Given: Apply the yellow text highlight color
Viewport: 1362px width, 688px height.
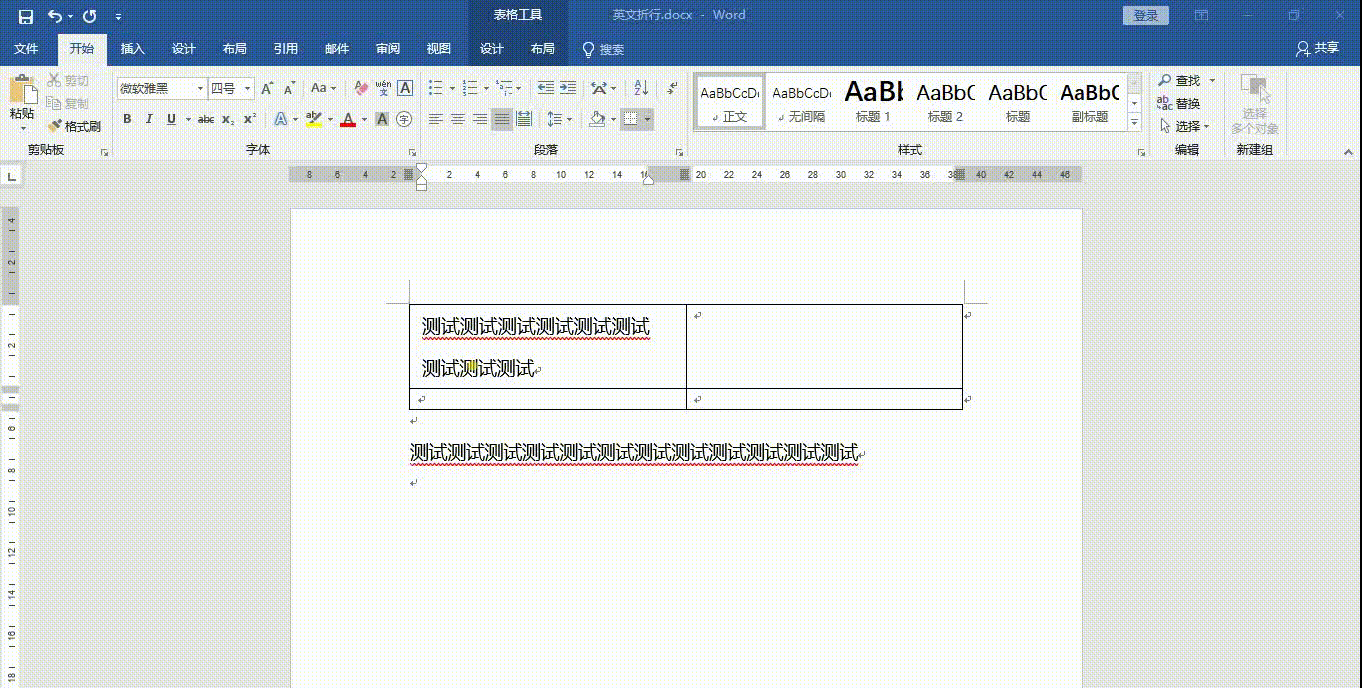Looking at the screenshot, I should tap(313, 119).
